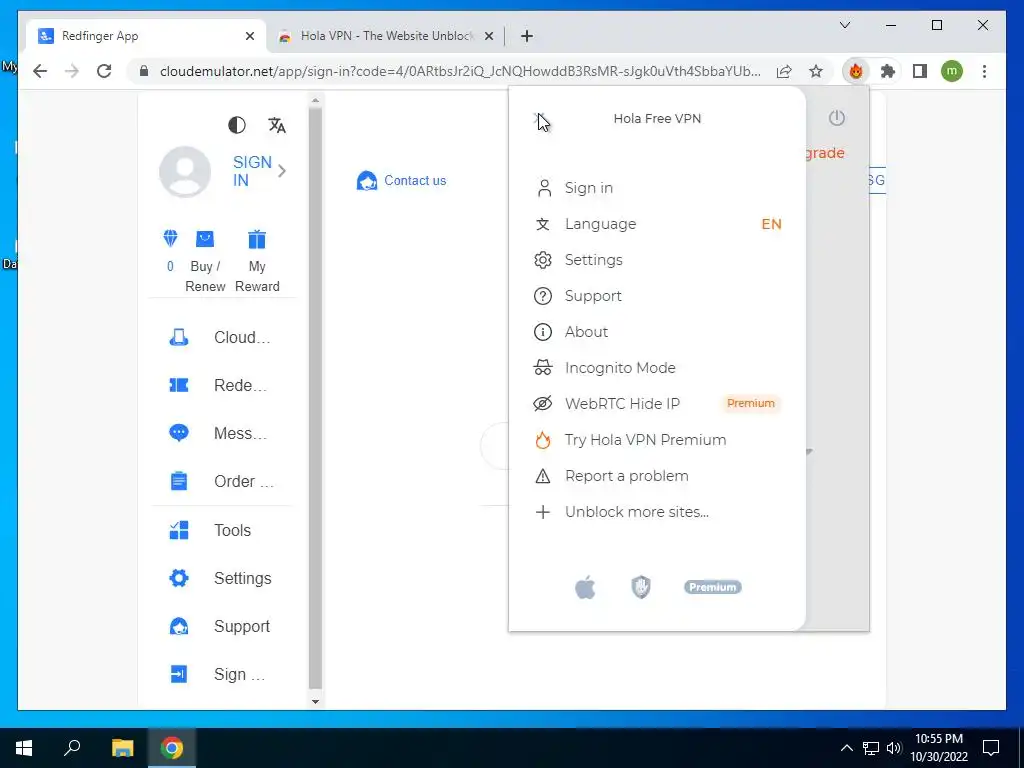Viewport: 1024px width, 768px height.
Task: Click the gray user avatar placeholder
Action: pos(185,171)
